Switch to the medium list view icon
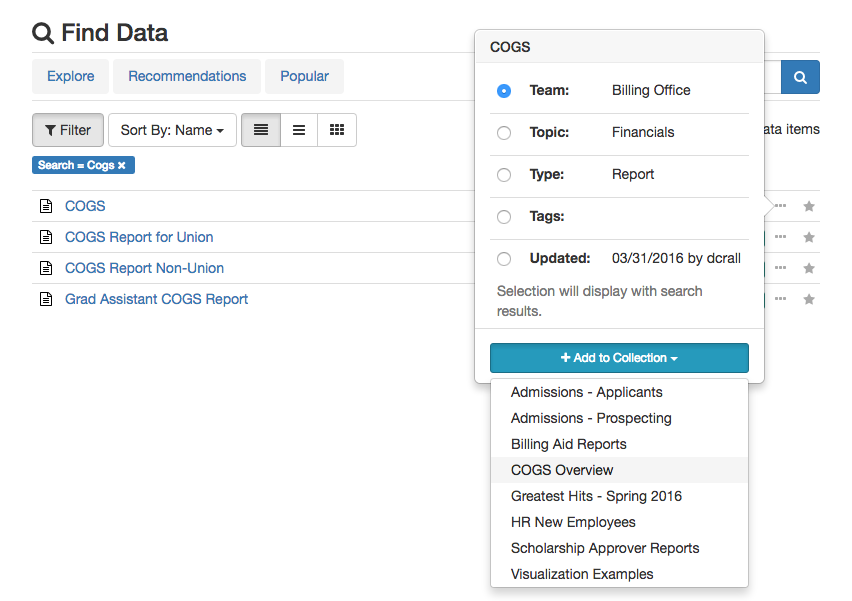This screenshot has width=852, height=601. (x=299, y=130)
